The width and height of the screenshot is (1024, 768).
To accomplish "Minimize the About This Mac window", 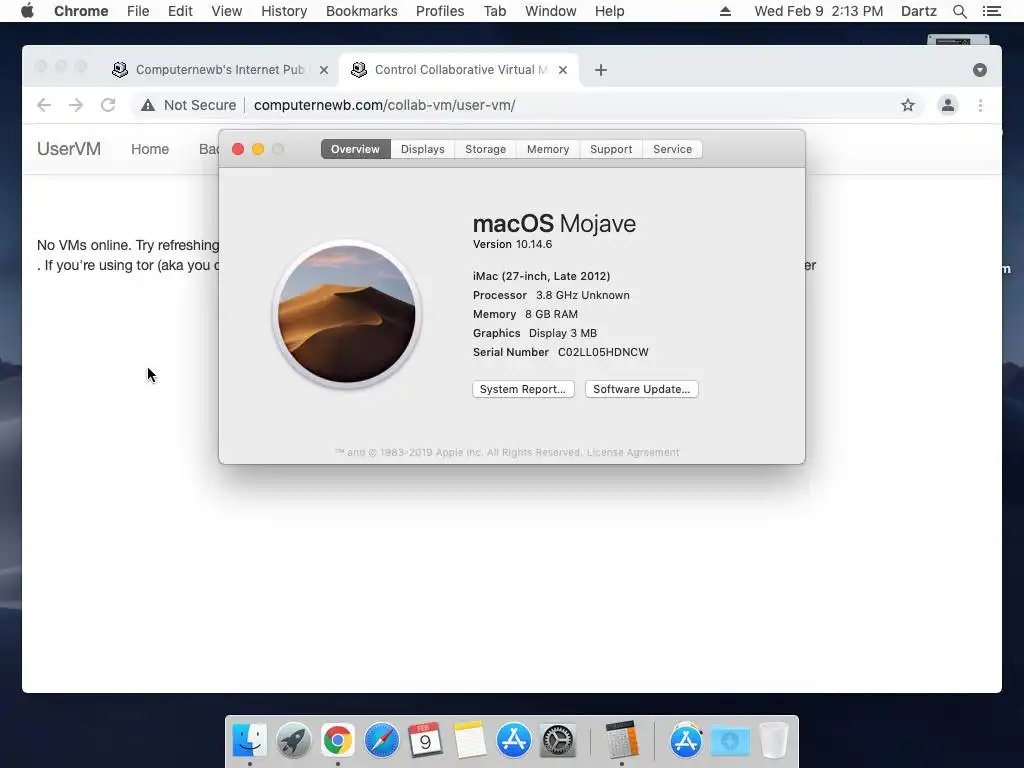I will tap(258, 149).
